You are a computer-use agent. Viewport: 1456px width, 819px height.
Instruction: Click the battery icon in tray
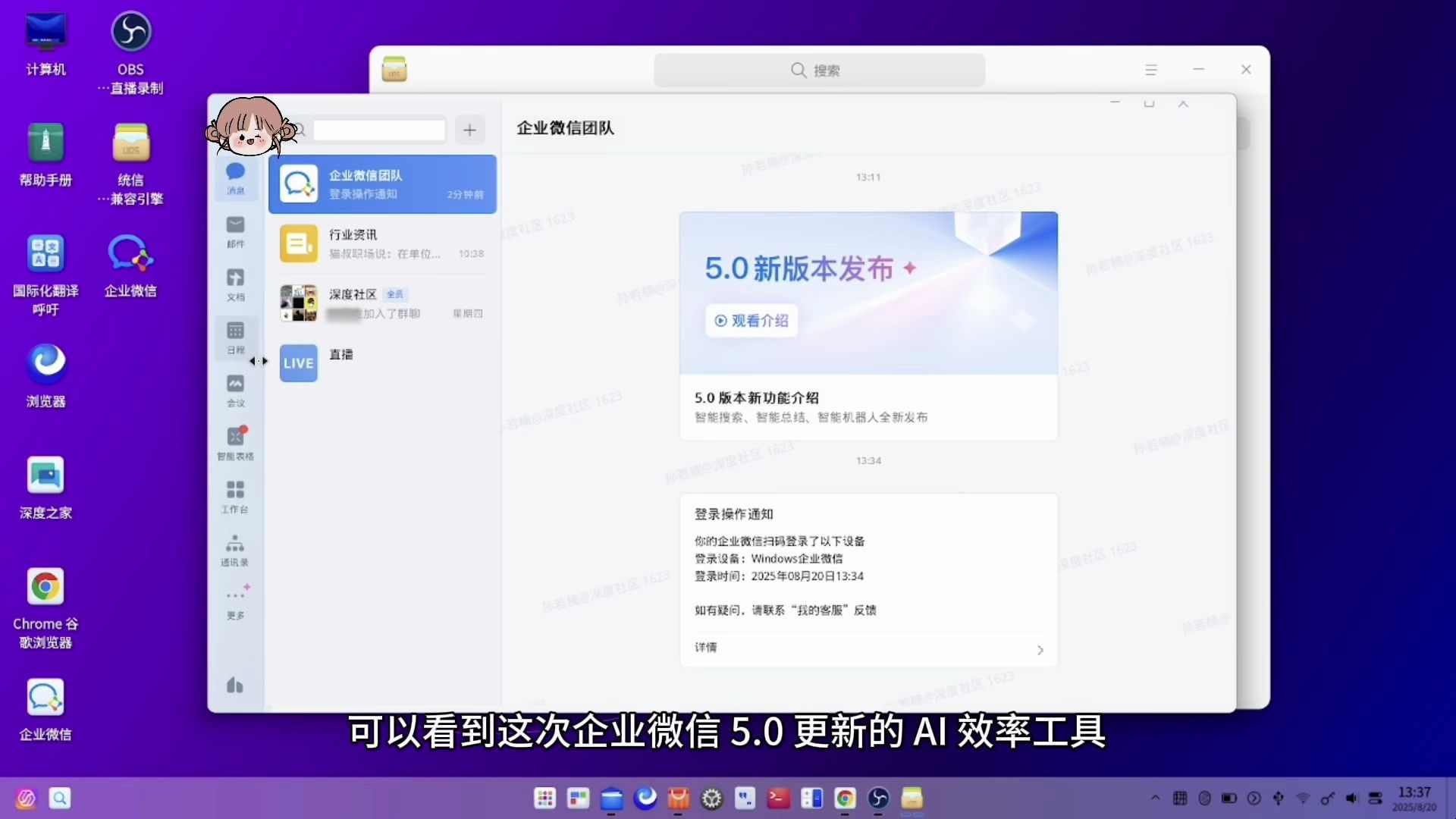[1228, 798]
